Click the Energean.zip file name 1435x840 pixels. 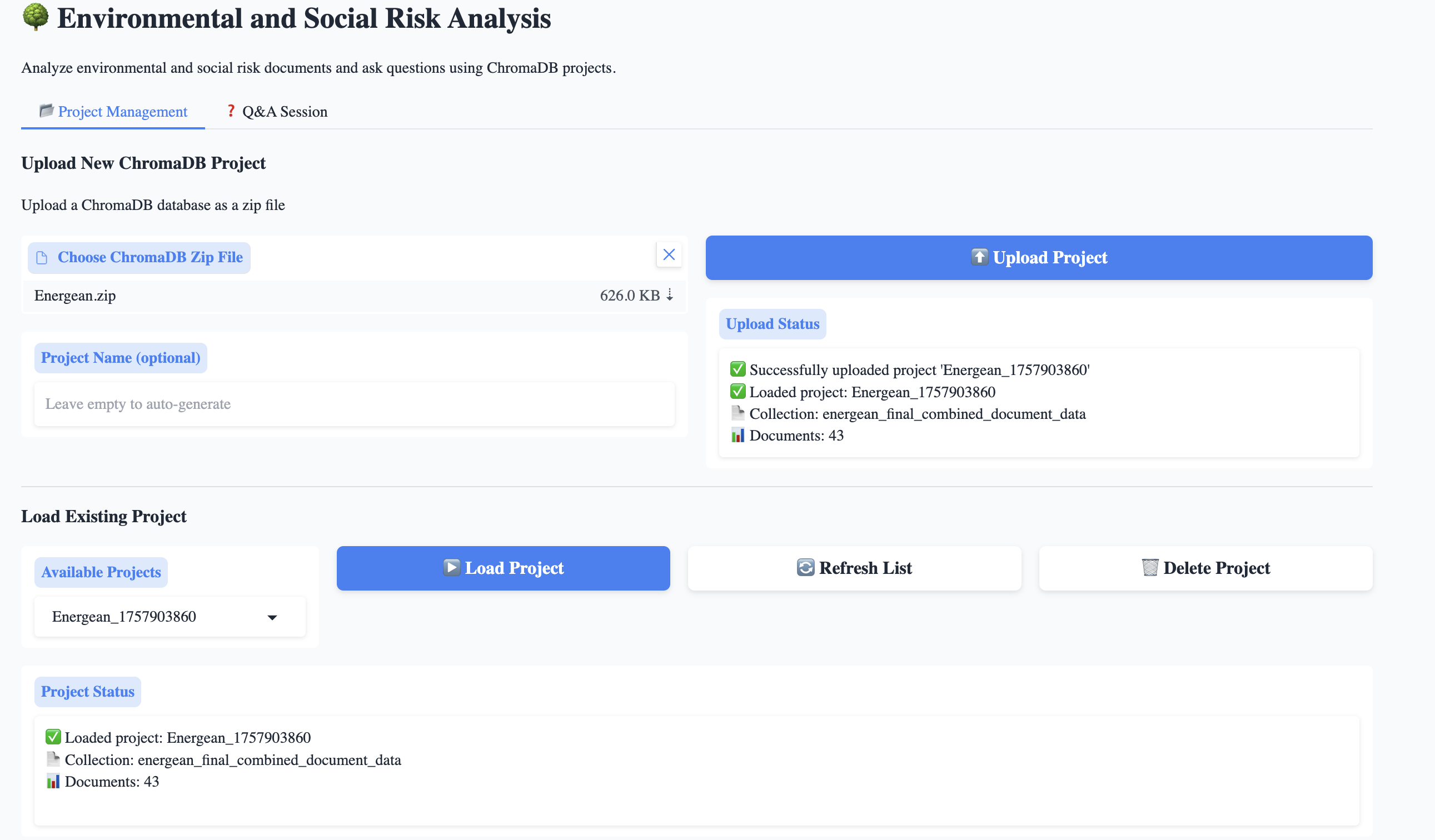(x=75, y=296)
